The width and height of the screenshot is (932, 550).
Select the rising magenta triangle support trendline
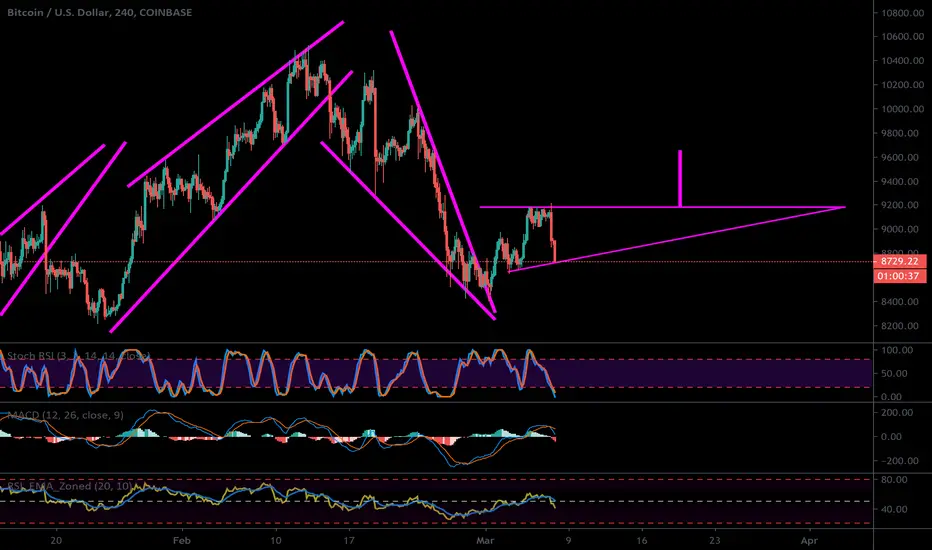pos(676,239)
